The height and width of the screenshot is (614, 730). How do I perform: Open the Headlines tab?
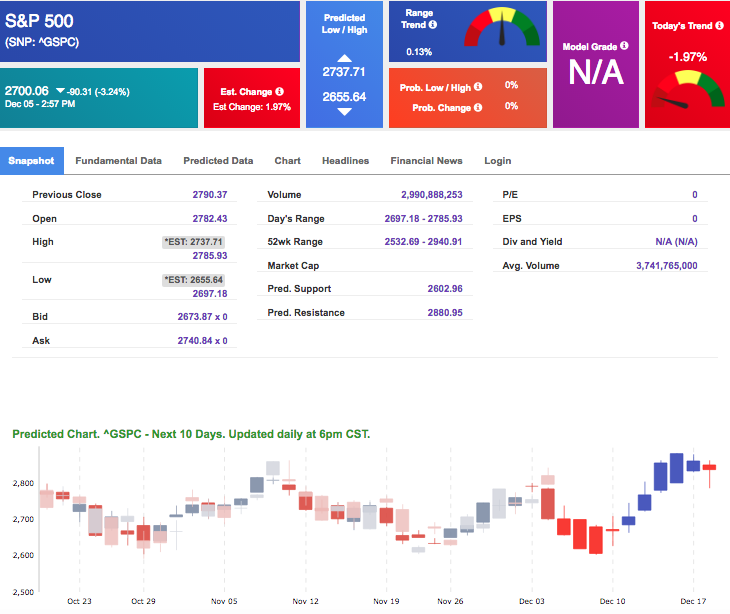pos(345,161)
